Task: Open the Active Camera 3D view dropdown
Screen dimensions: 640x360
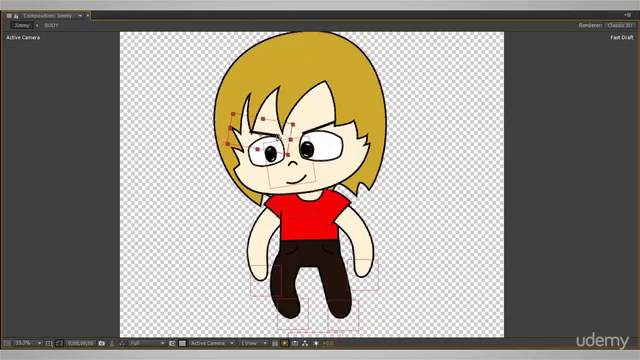Action: pos(212,343)
